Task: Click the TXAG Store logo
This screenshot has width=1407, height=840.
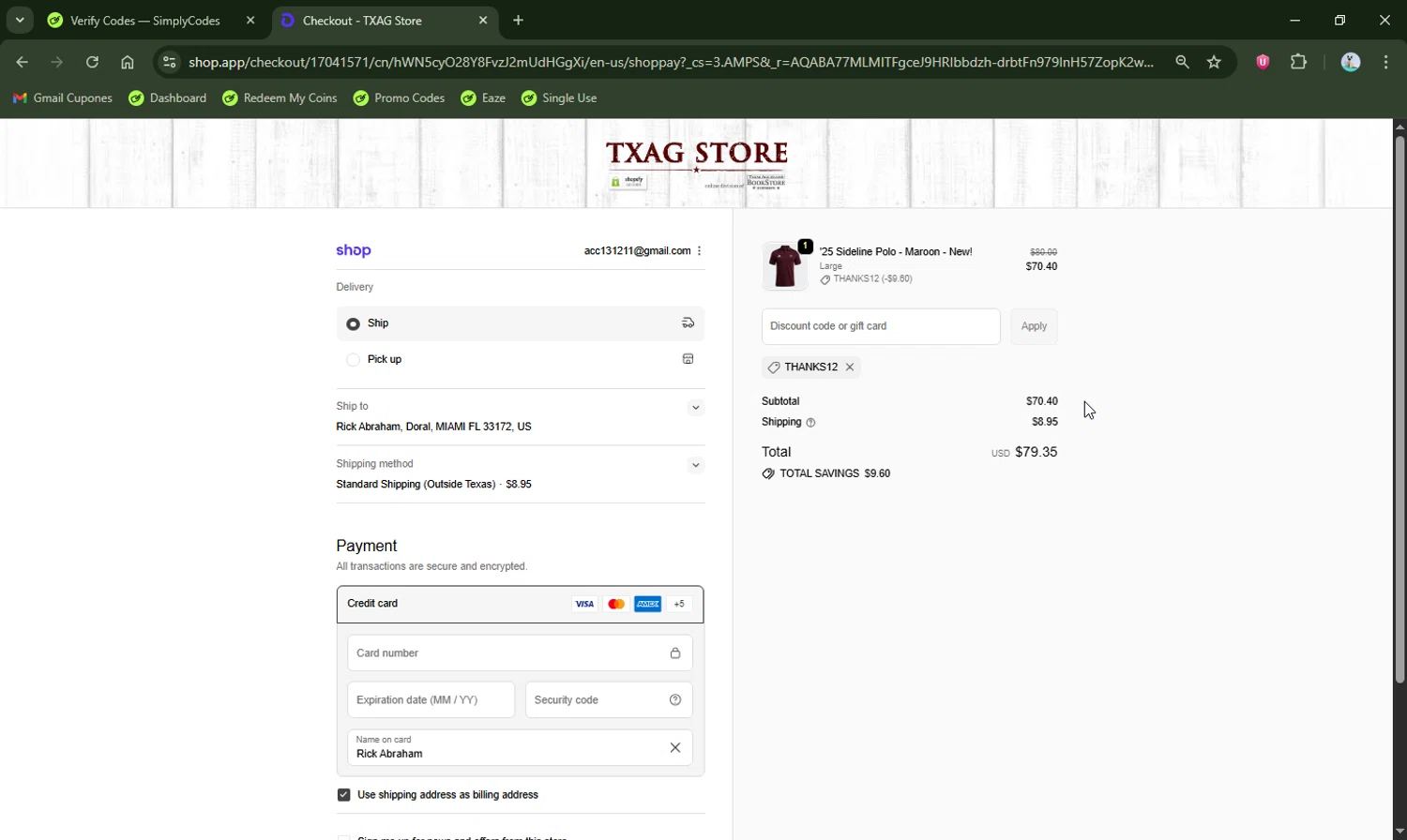Action: coord(696,163)
